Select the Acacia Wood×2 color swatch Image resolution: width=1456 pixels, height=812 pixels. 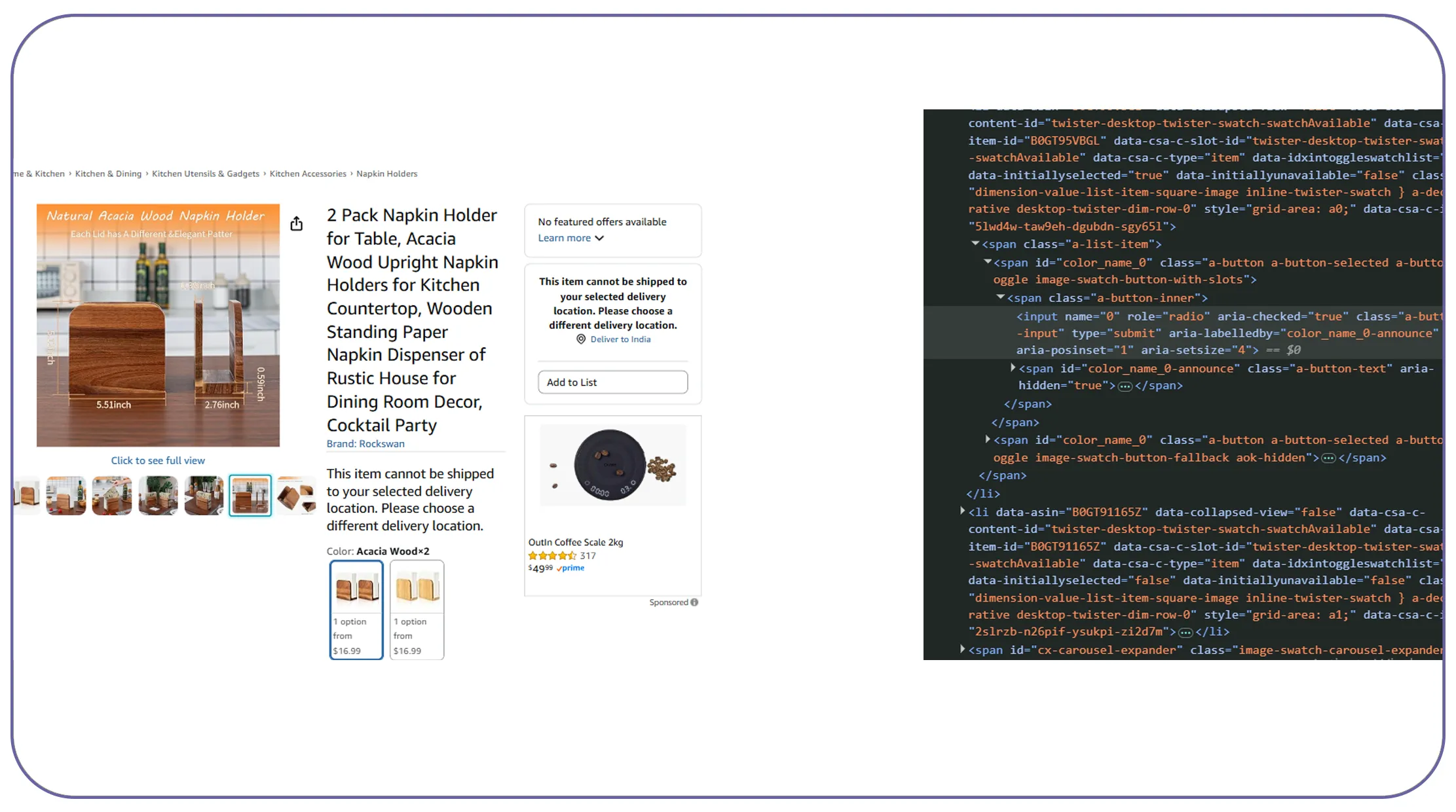356,610
